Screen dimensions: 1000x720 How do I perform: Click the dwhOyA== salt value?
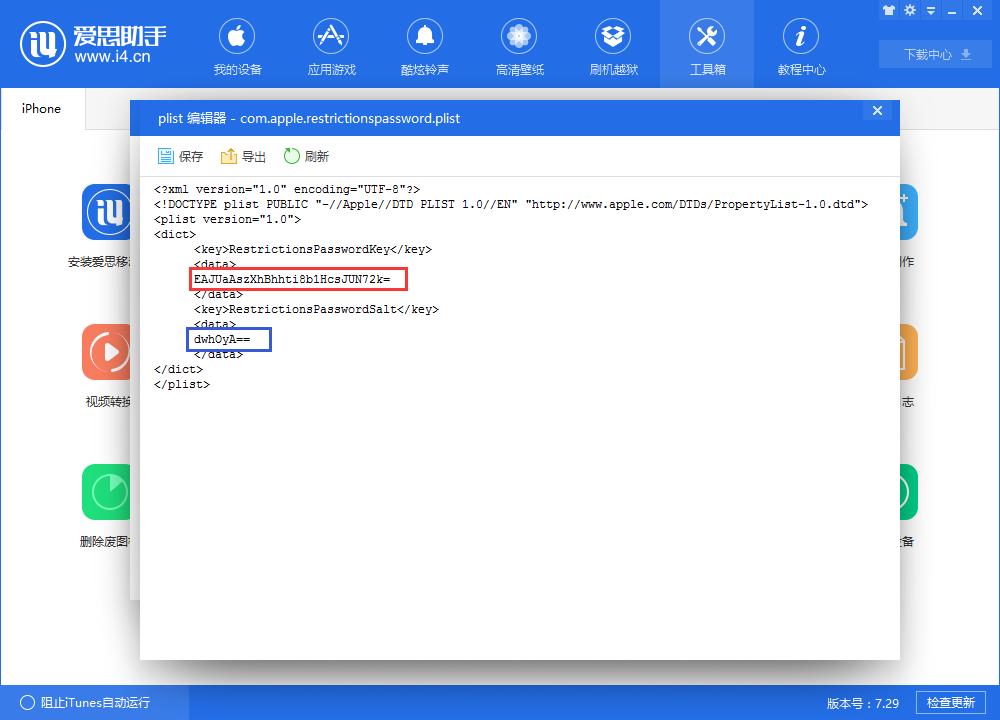pyautogui.click(x=222, y=339)
